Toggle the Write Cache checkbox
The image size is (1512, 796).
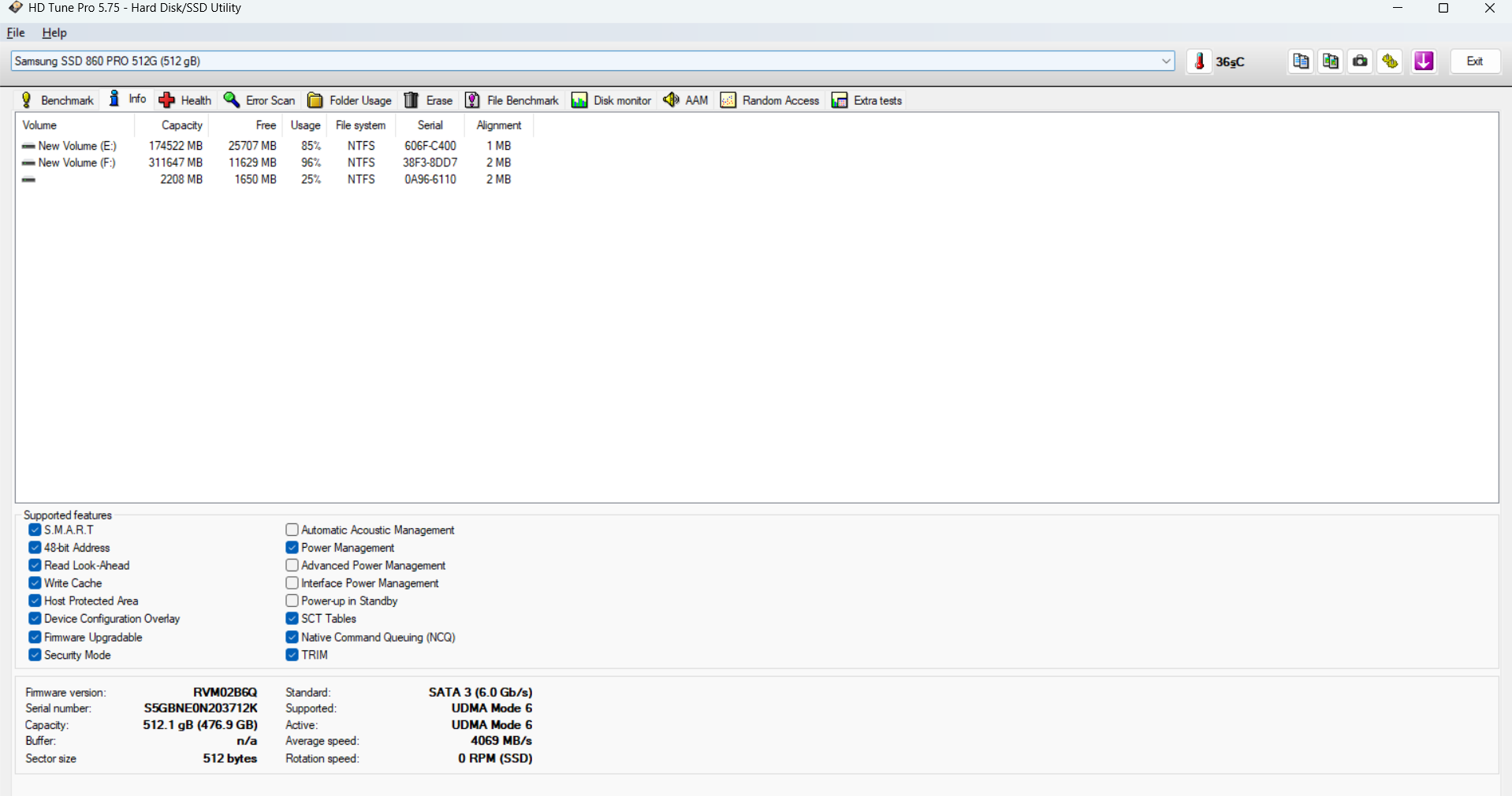click(x=35, y=583)
